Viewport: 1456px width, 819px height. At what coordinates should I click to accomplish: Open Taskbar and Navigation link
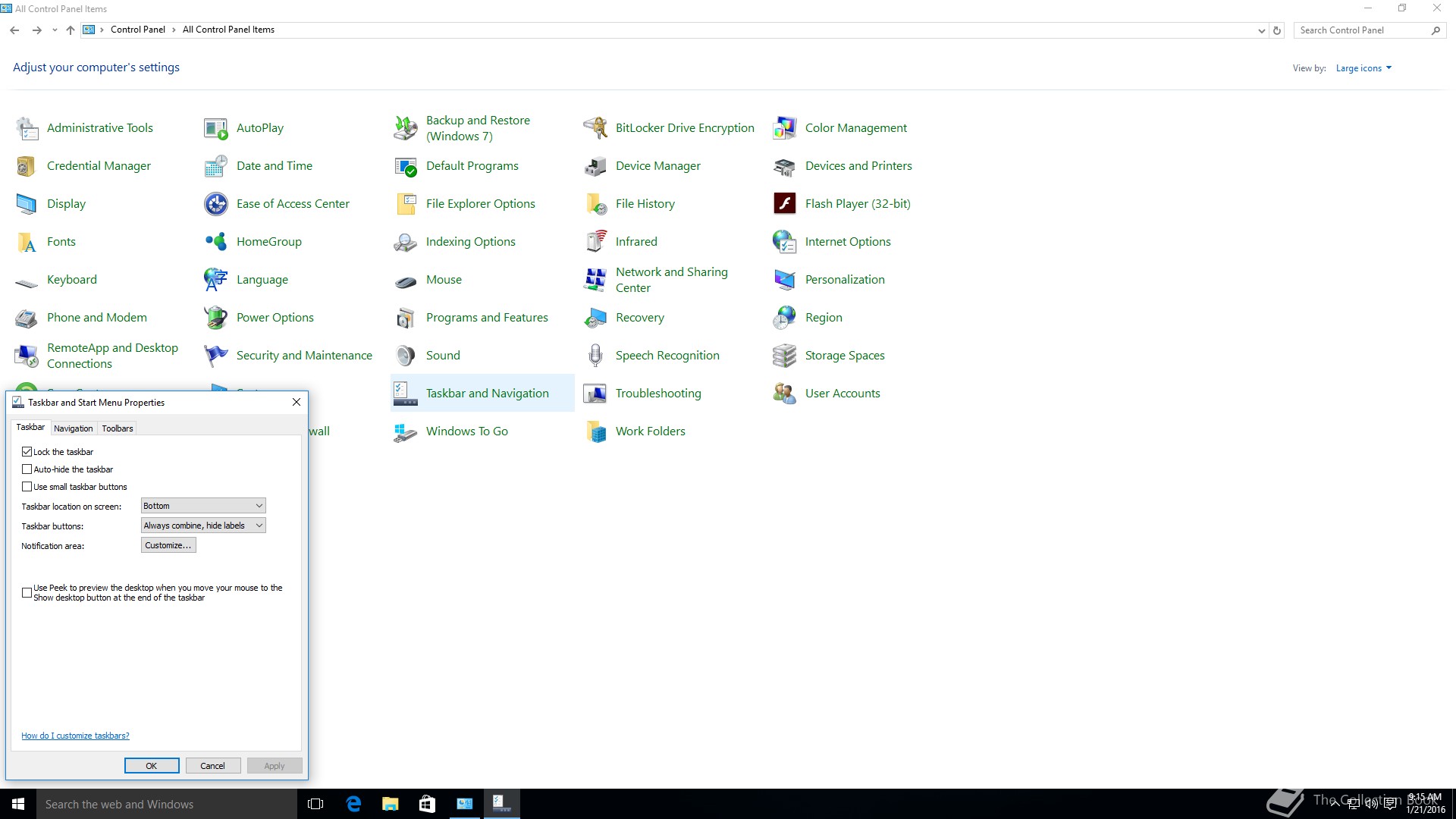click(488, 394)
